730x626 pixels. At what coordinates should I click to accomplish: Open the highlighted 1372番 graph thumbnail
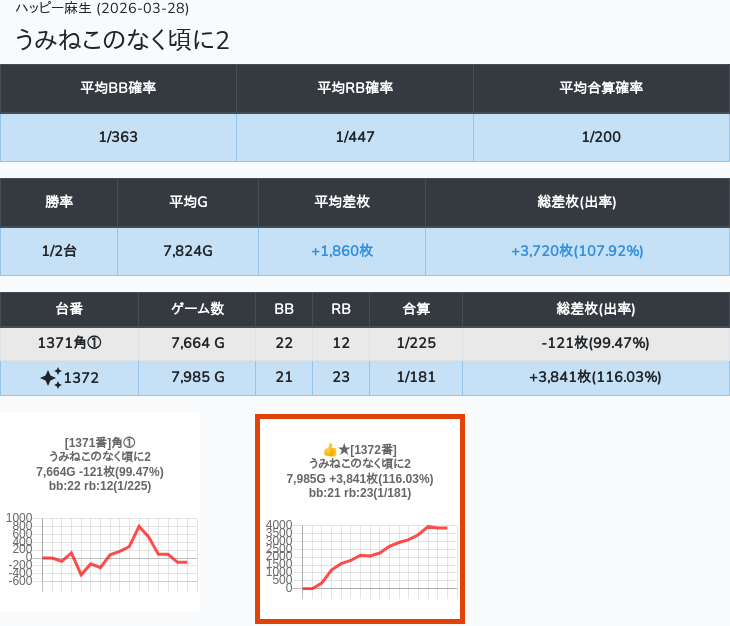[x=360, y=519]
